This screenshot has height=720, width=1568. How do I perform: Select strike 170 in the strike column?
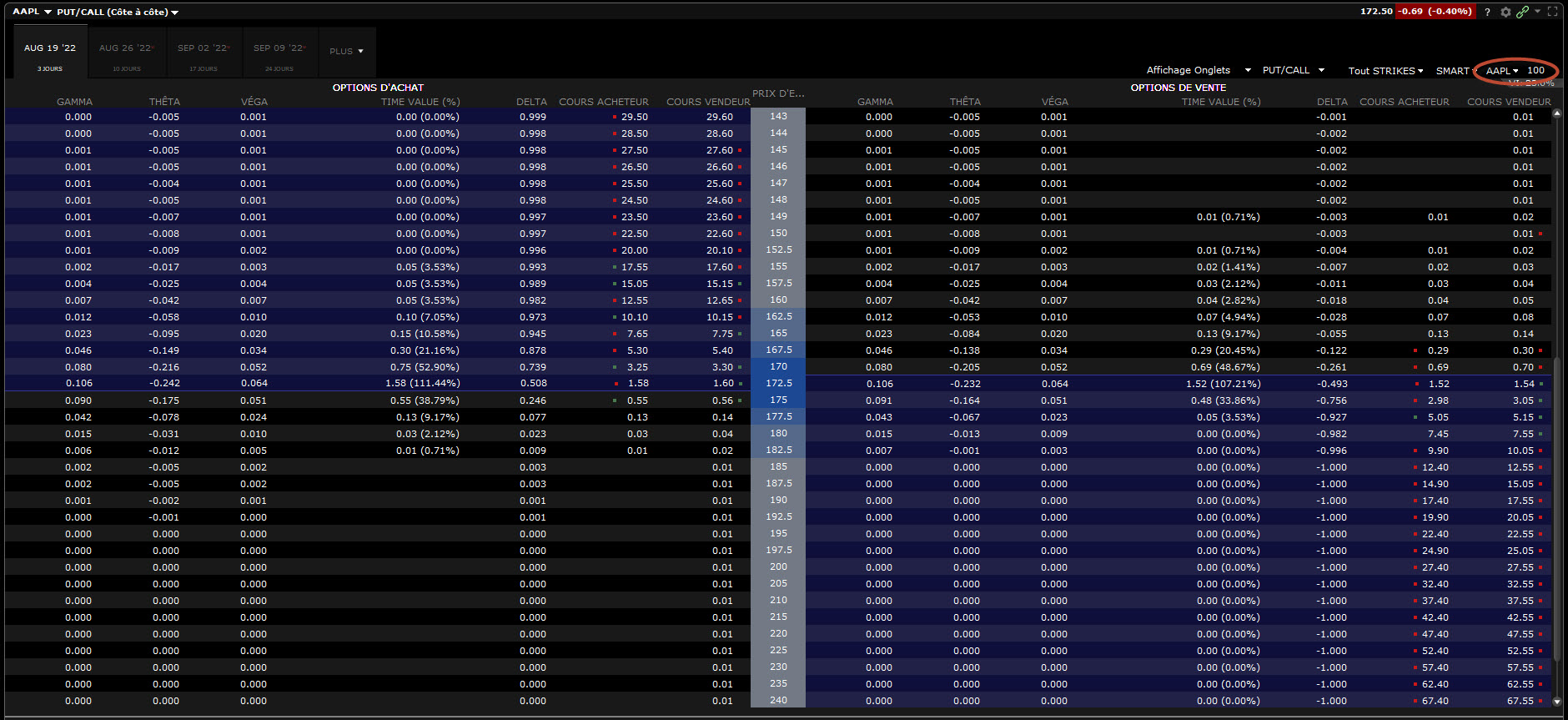click(778, 366)
